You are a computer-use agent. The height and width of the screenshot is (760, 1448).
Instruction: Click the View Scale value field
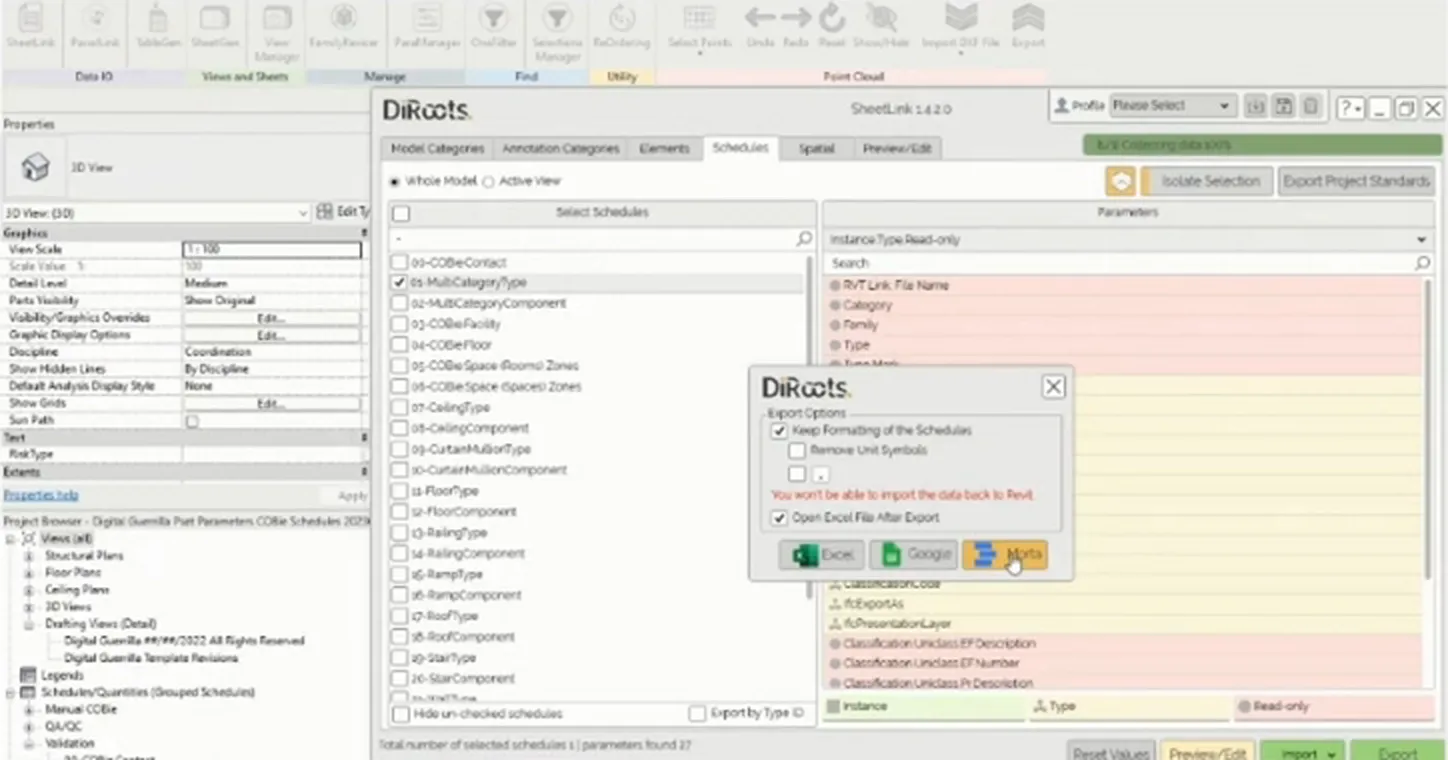point(272,250)
